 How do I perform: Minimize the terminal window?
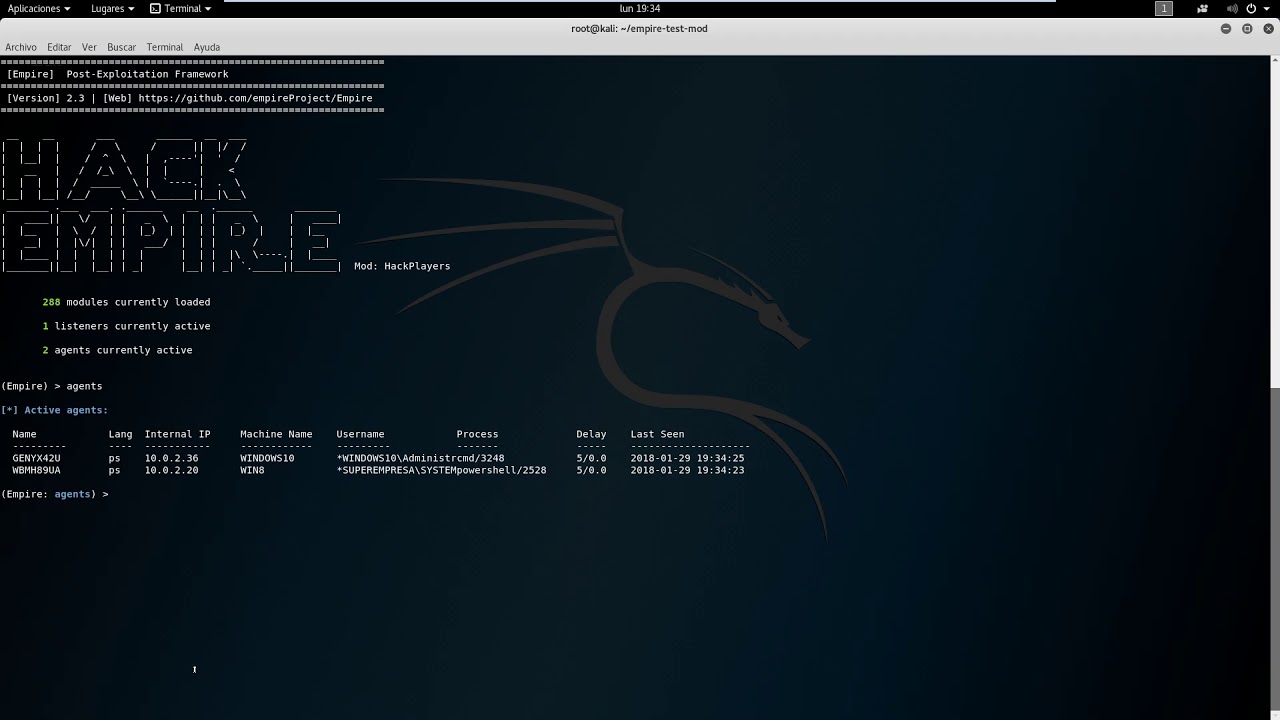click(x=1226, y=29)
